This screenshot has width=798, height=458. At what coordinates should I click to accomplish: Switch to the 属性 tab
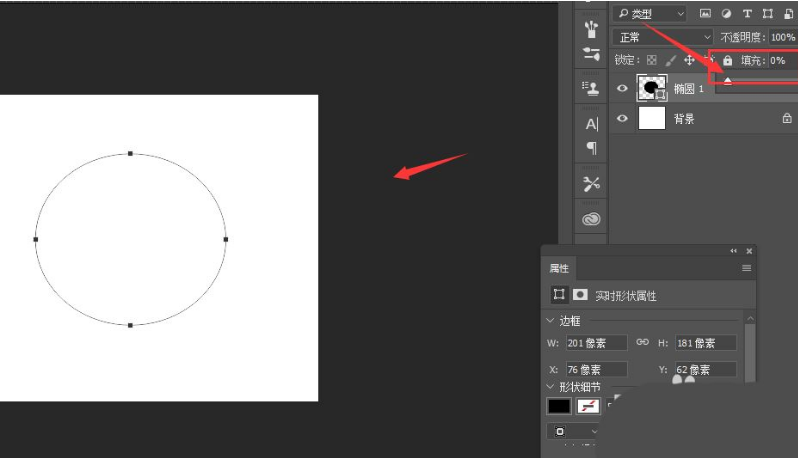559,268
